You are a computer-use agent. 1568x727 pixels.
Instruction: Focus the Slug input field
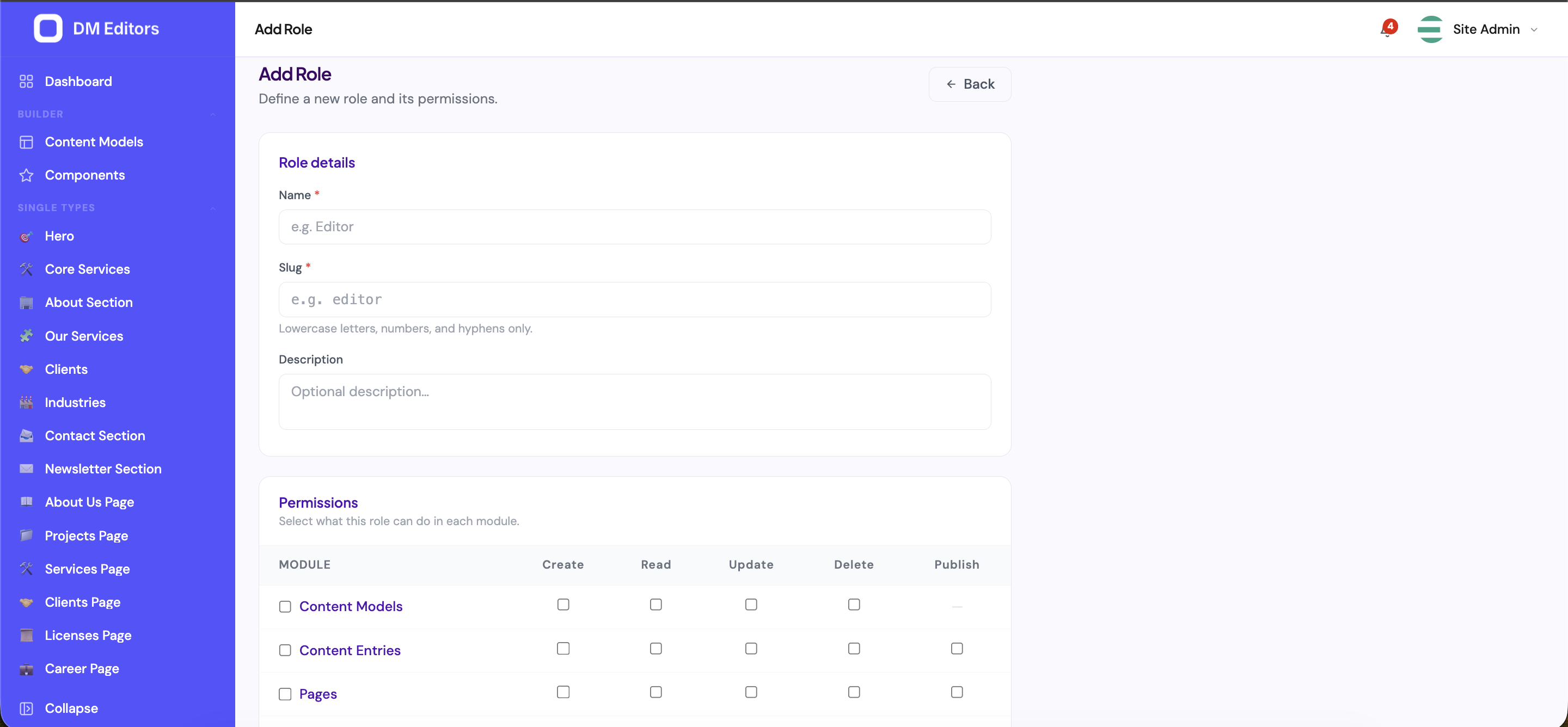click(x=635, y=299)
